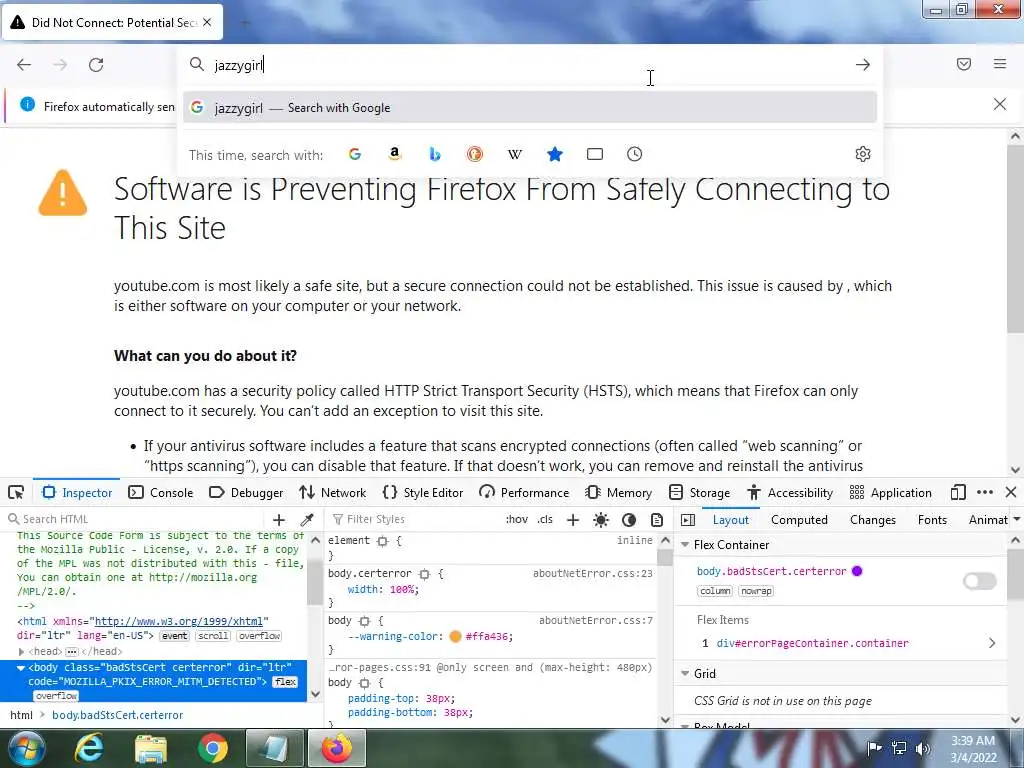Collapse Flex Container section

[x=685, y=545]
